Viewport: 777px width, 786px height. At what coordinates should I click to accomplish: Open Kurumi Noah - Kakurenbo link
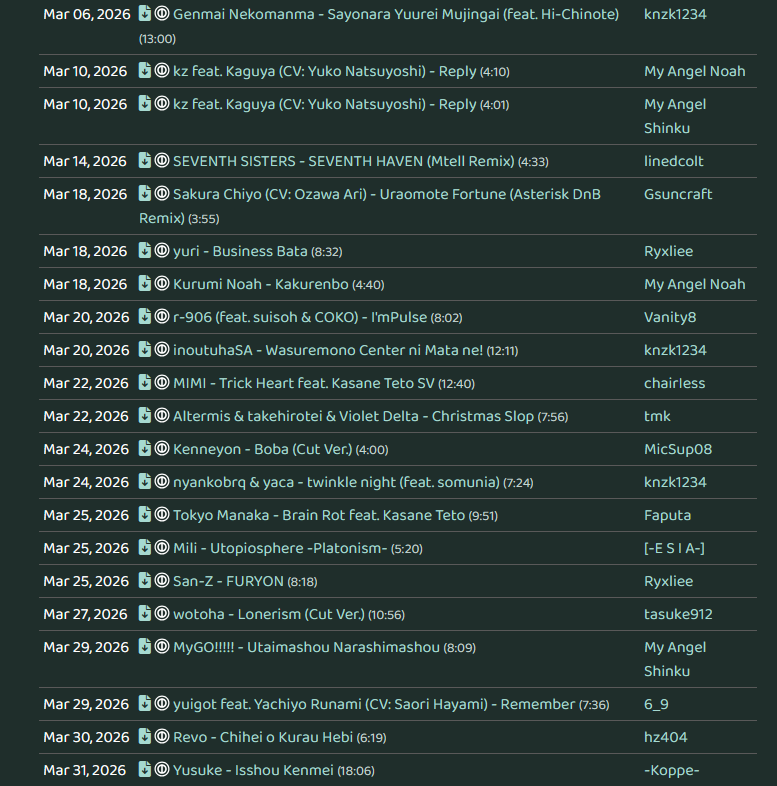(261, 284)
